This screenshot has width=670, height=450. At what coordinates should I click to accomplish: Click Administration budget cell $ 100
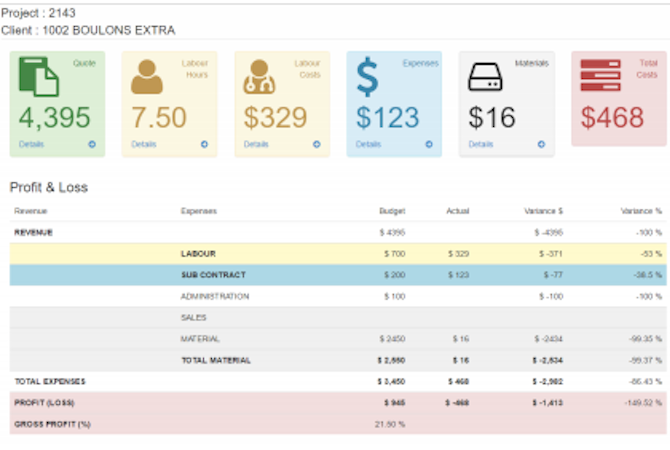click(x=394, y=296)
